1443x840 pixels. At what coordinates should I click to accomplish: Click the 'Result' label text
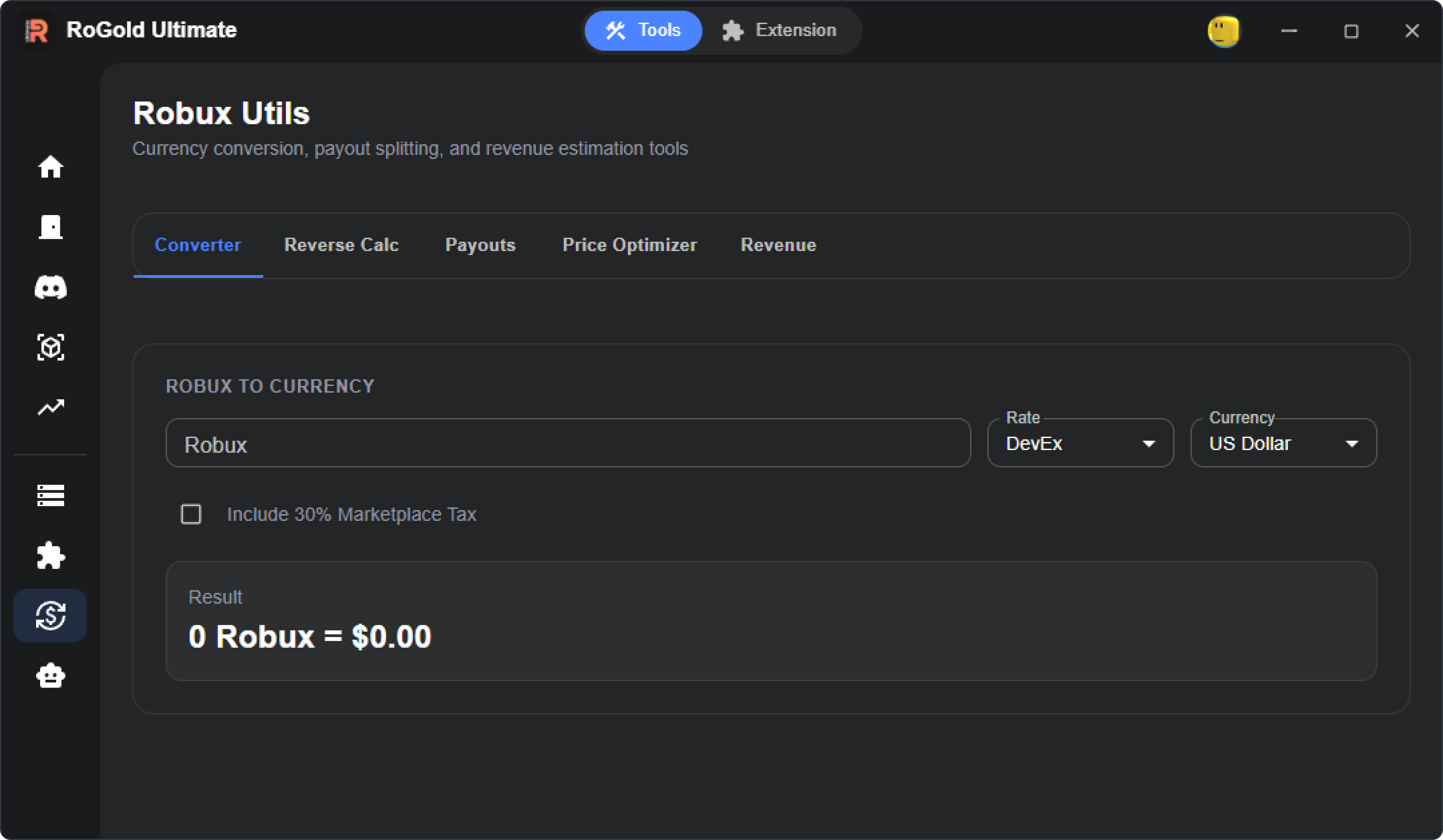pyautogui.click(x=215, y=597)
